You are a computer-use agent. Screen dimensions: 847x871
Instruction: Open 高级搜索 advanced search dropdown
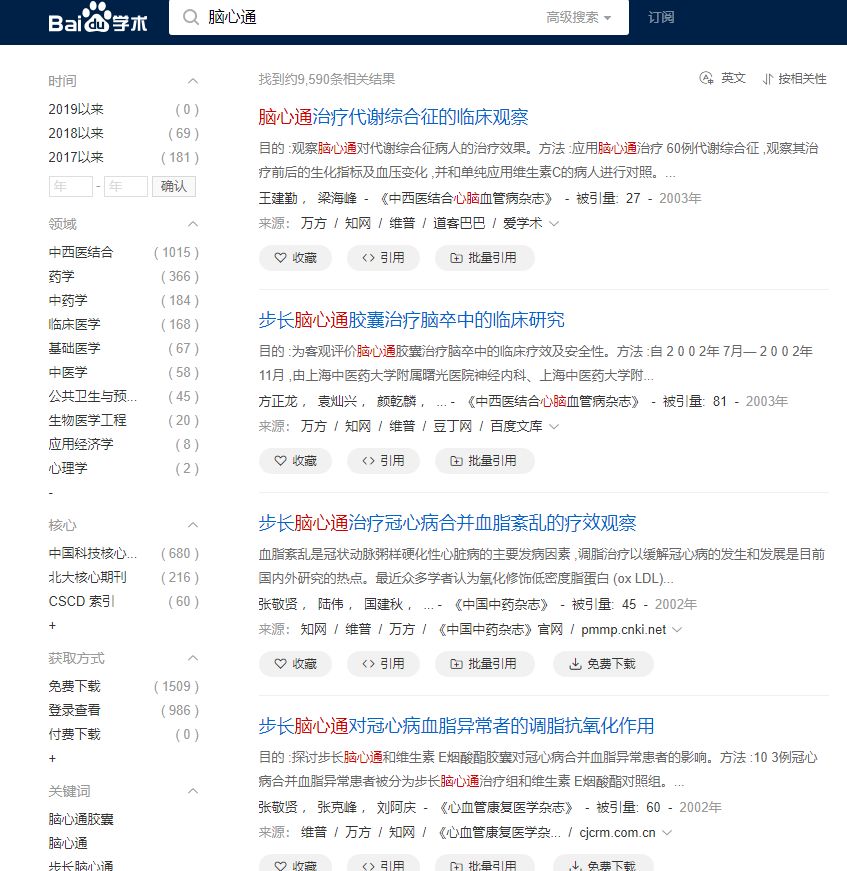pyautogui.click(x=578, y=17)
